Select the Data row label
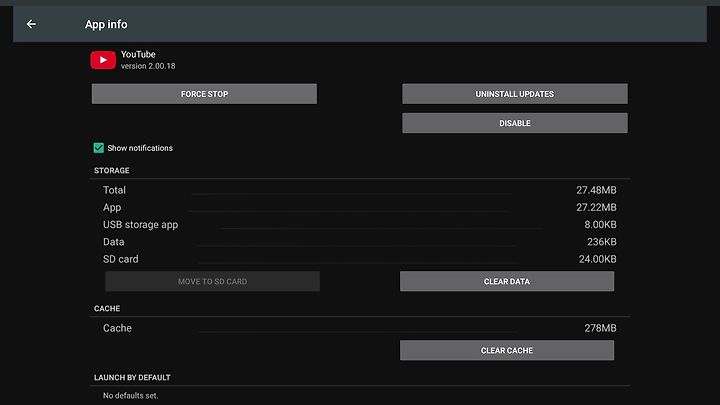The width and height of the screenshot is (720, 405). pyautogui.click(x=113, y=242)
